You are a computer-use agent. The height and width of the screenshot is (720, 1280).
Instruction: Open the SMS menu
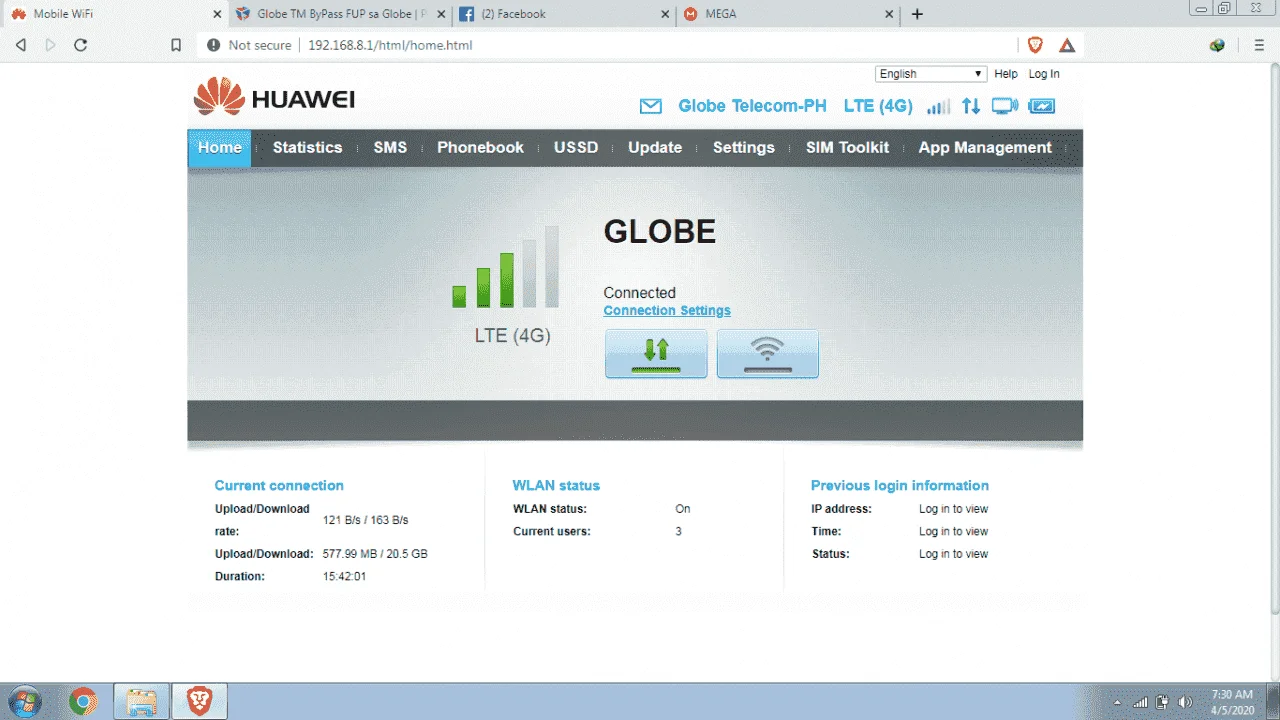click(390, 148)
